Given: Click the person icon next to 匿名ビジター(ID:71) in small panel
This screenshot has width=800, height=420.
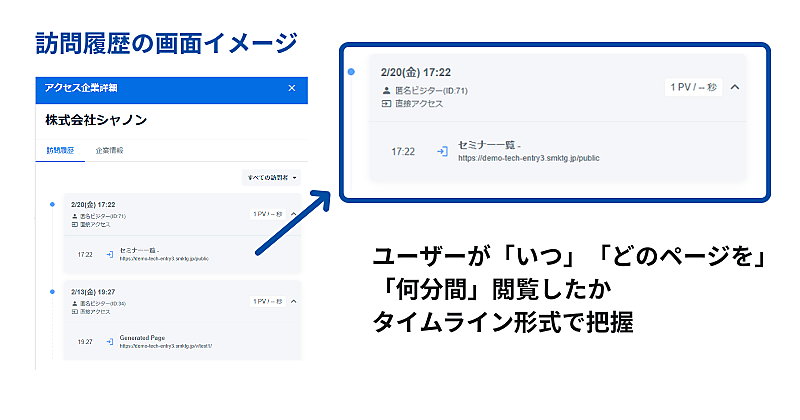Looking at the screenshot, I should tap(74, 216).
